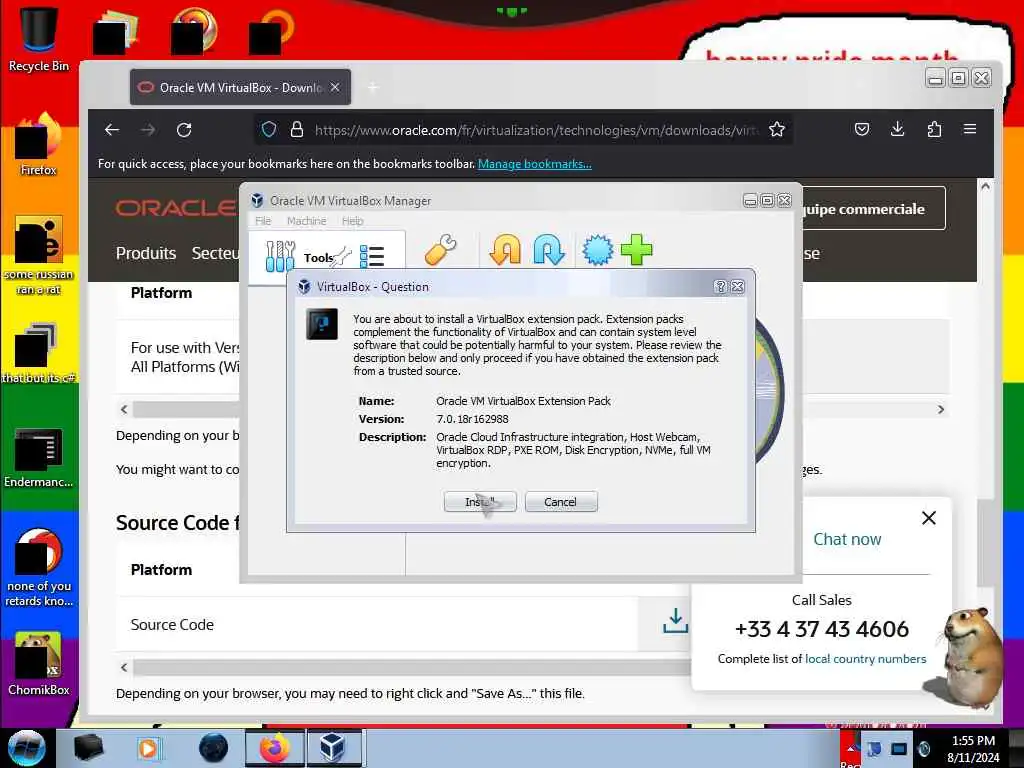This screenshot has height=768, width=1024.
Task: Open the Firefox downloads panel
Action: (898, 129)
